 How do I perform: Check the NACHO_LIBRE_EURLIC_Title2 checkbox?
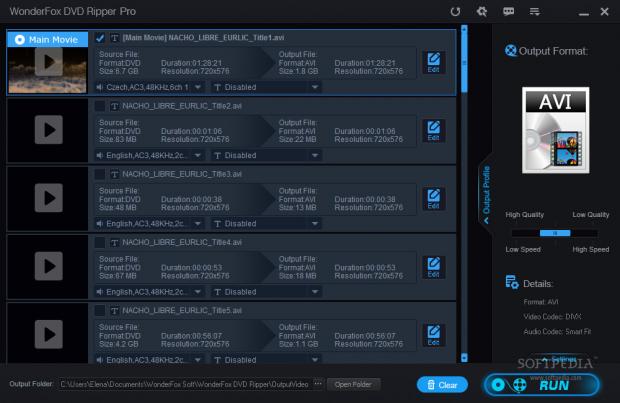pos(100,106)
